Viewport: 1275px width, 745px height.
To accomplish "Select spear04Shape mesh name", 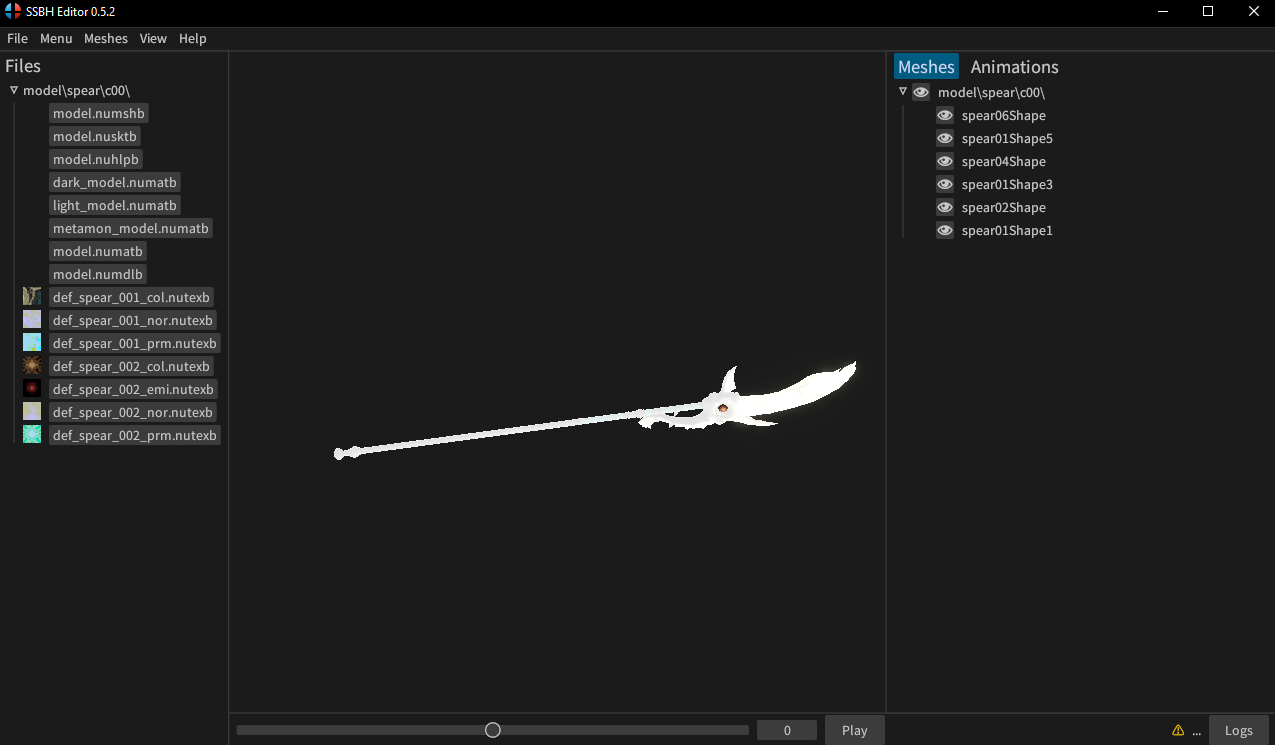I will click(x=1003, y=161).
